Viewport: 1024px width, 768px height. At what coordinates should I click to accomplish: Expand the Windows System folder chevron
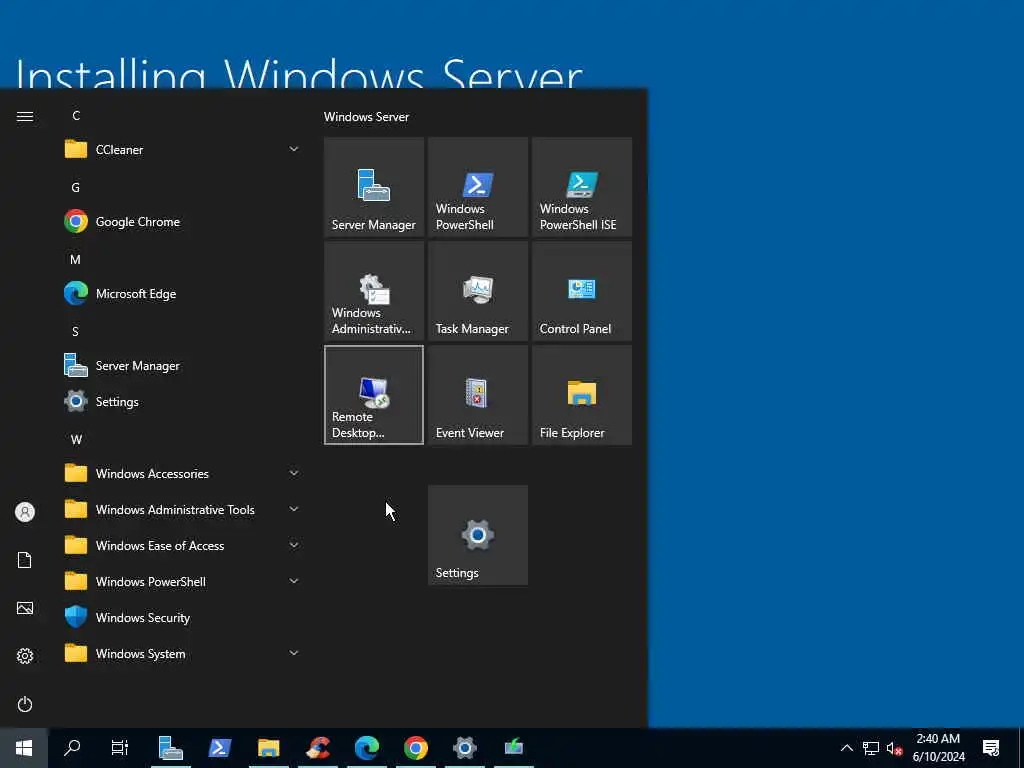(294, 653)
